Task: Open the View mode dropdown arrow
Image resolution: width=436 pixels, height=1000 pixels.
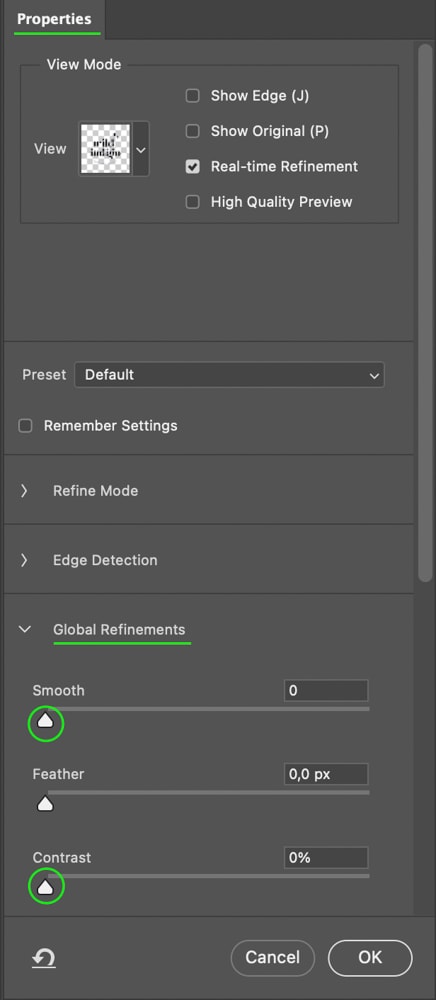Action: tap(141, 149)
